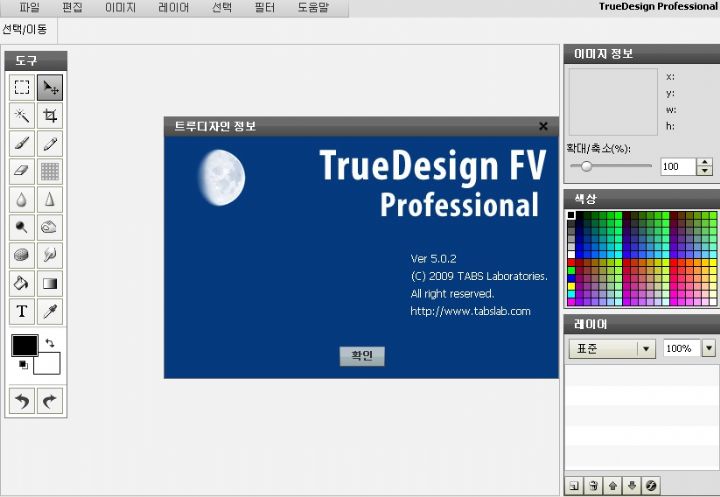The width and height of the screenshot is (720, 497).
Task: Select the eraser tool
Action: point(22,171)
